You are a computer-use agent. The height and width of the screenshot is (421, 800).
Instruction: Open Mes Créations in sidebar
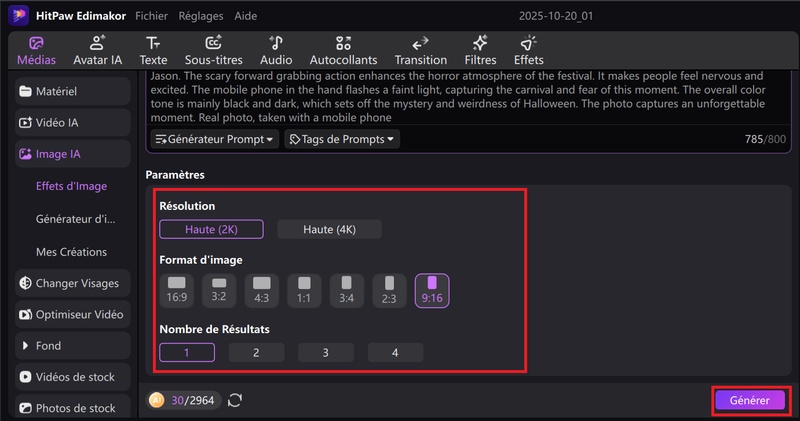(71, 252)
